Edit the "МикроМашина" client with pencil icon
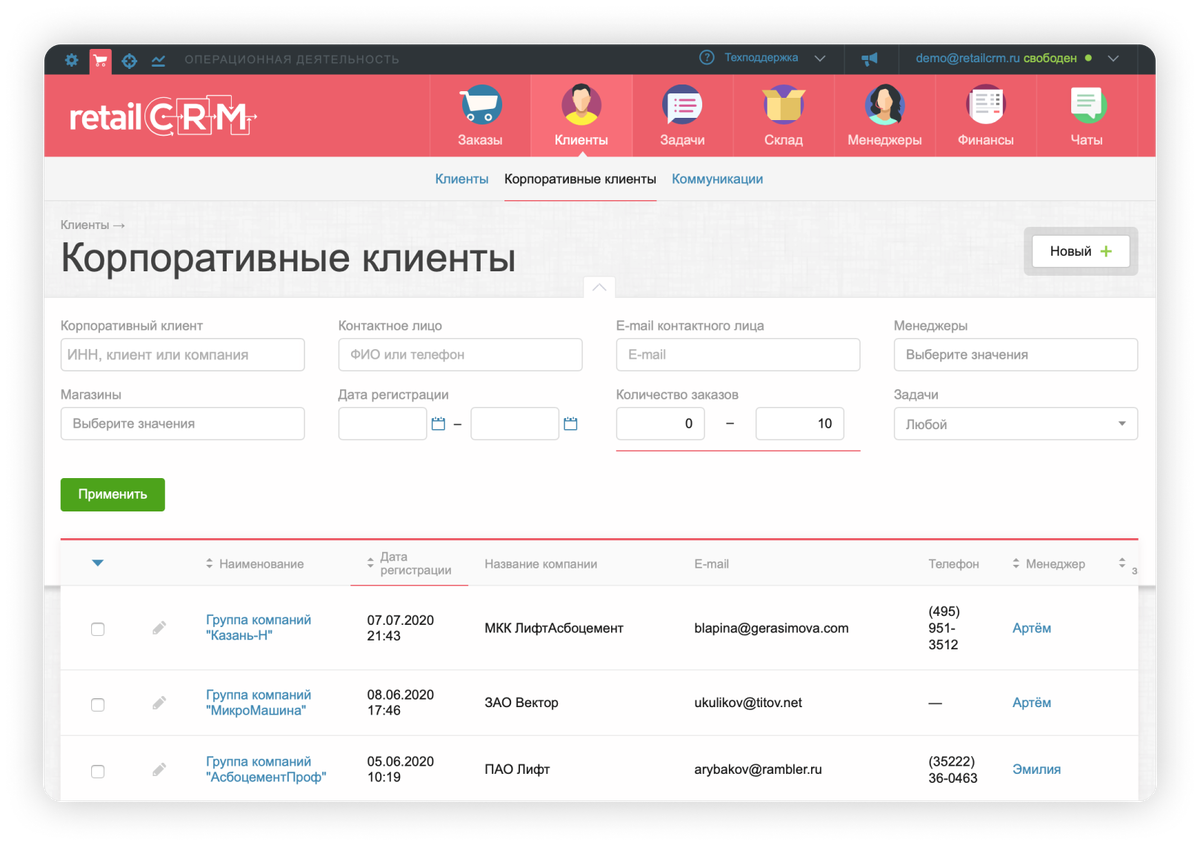The image size is (1200, 845). click(159, 703)
